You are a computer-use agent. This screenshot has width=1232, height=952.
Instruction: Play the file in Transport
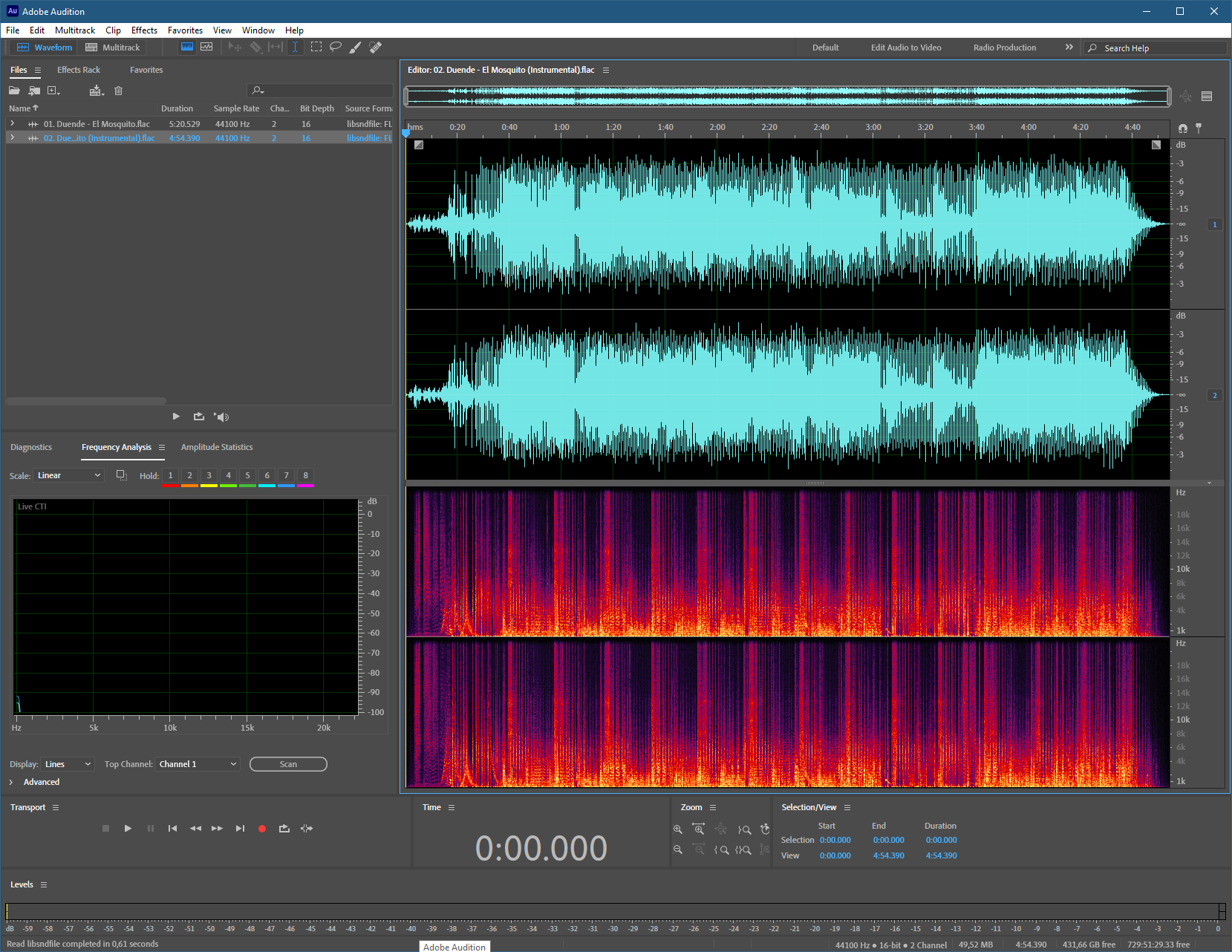click(128, 828)
